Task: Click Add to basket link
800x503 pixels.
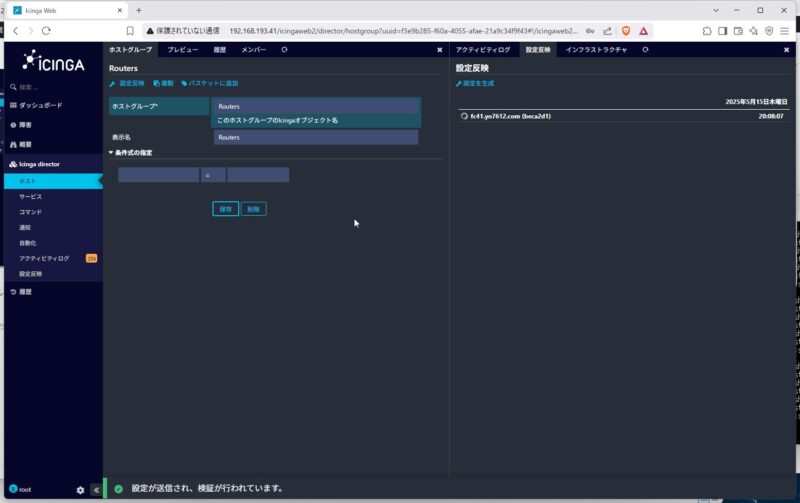Action: point(210,83)
